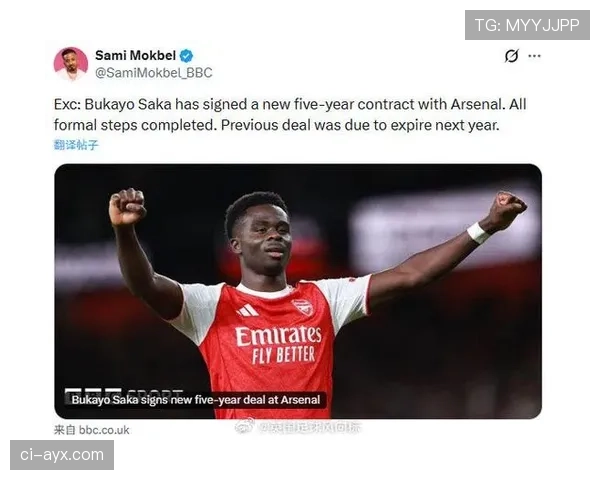This screenshot has width=600, height=480.
Task: Click the Adidas logo on the shirt
Action: (x=248, y=310)
